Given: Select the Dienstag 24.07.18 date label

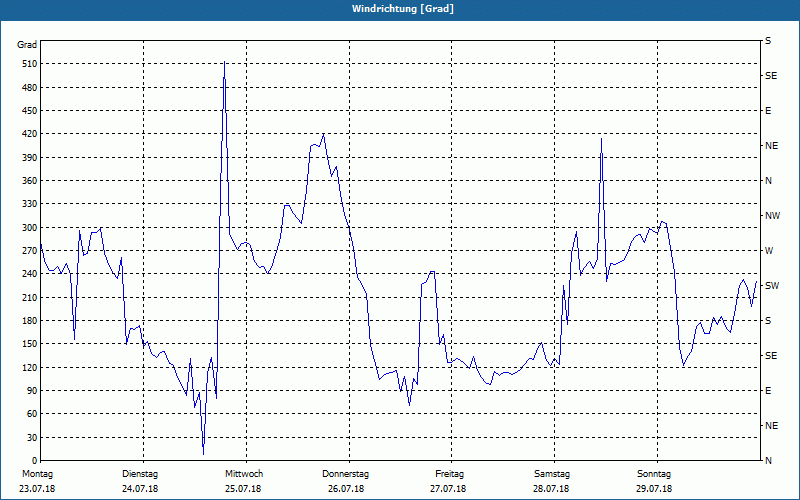Looking at the screenshot, I should coord(140,481).
